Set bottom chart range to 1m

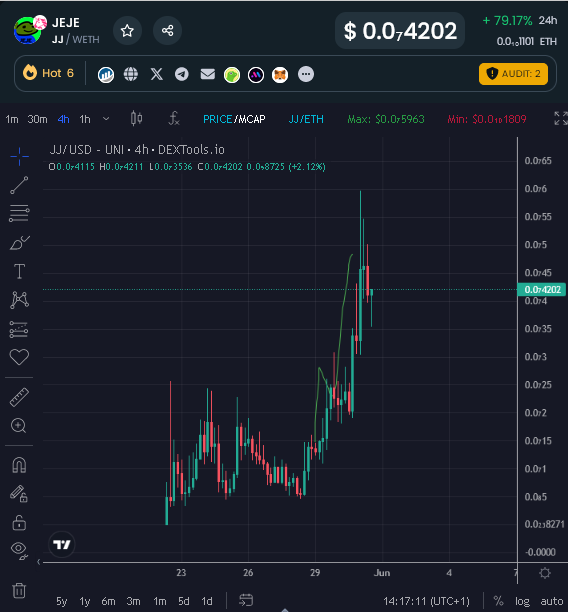(160, 601)
